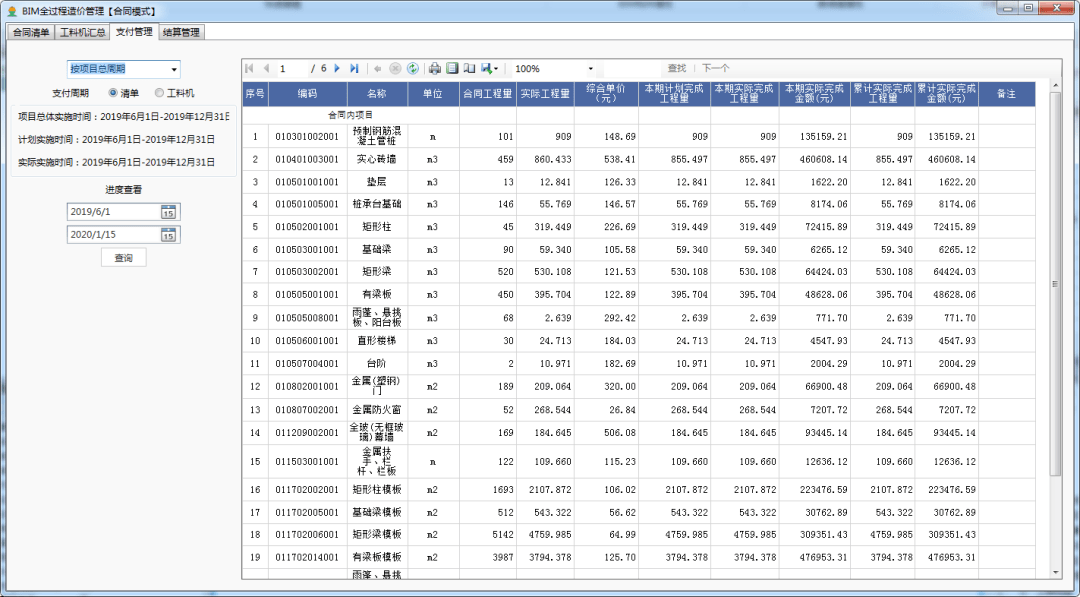Click the 有梁板模板 name cell
The image size is (1080, 597).
(377, 557)
